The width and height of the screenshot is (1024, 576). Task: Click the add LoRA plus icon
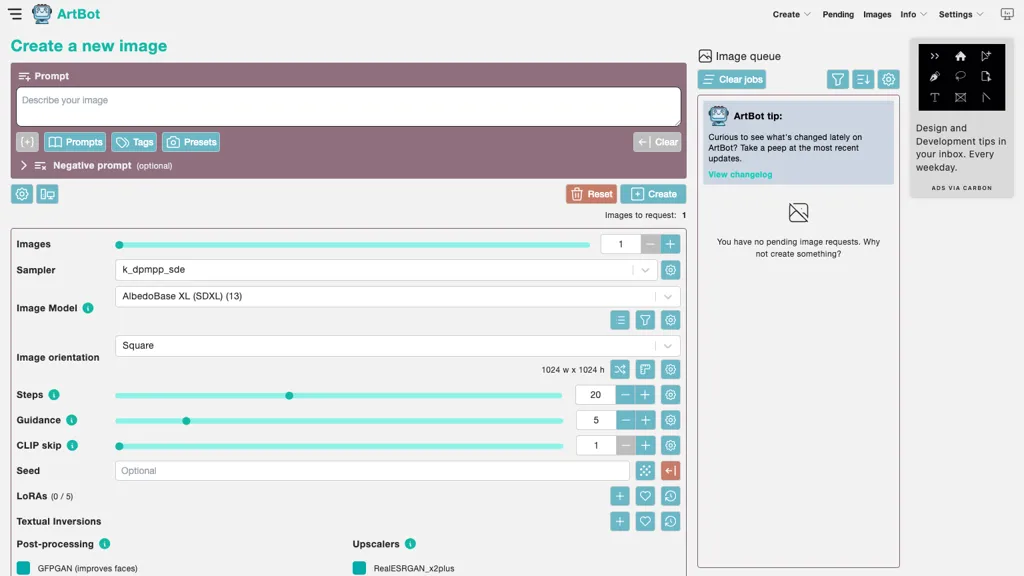(x=620, y=496)
